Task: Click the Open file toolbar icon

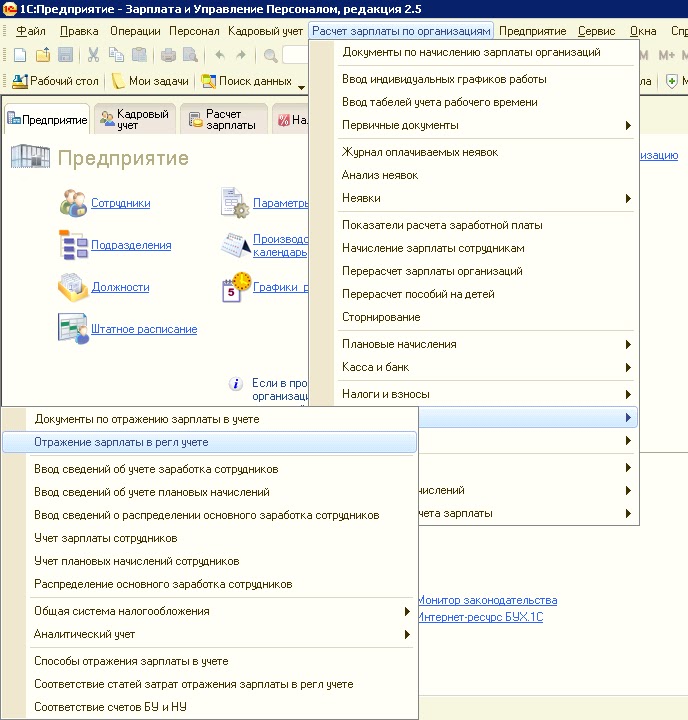Action: (43, 55)
